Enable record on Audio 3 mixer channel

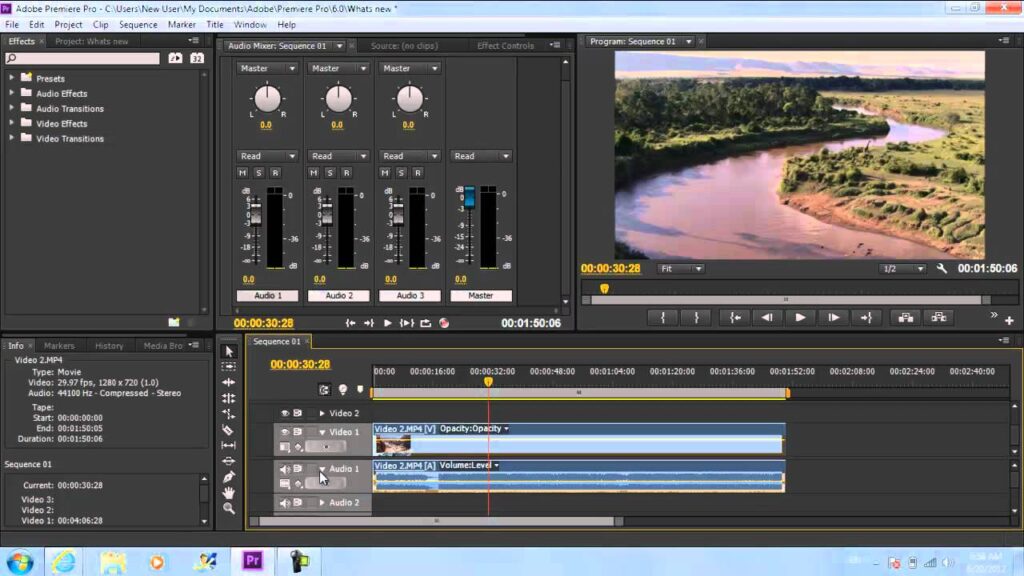417,172
